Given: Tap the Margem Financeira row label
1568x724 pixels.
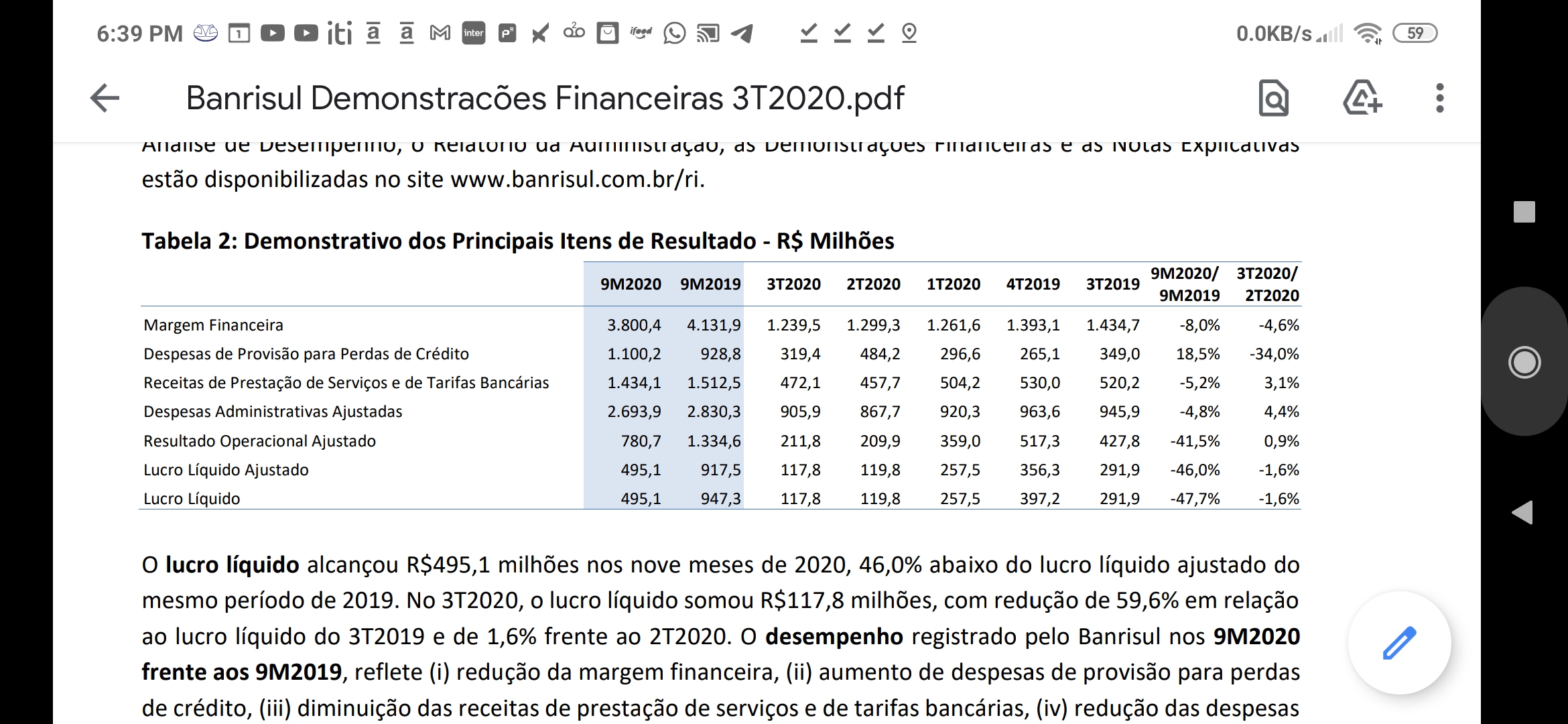Looking at the screenshot, I should [x=213, y=325].
